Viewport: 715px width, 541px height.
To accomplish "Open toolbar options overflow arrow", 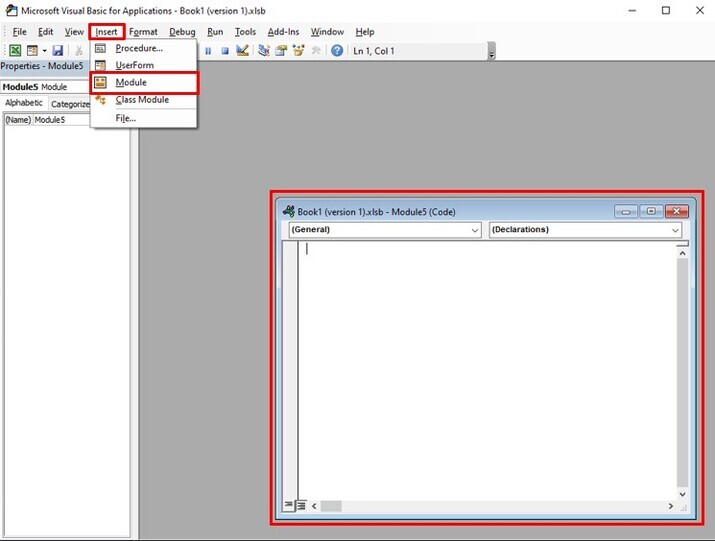I will [x=492, y=51].
